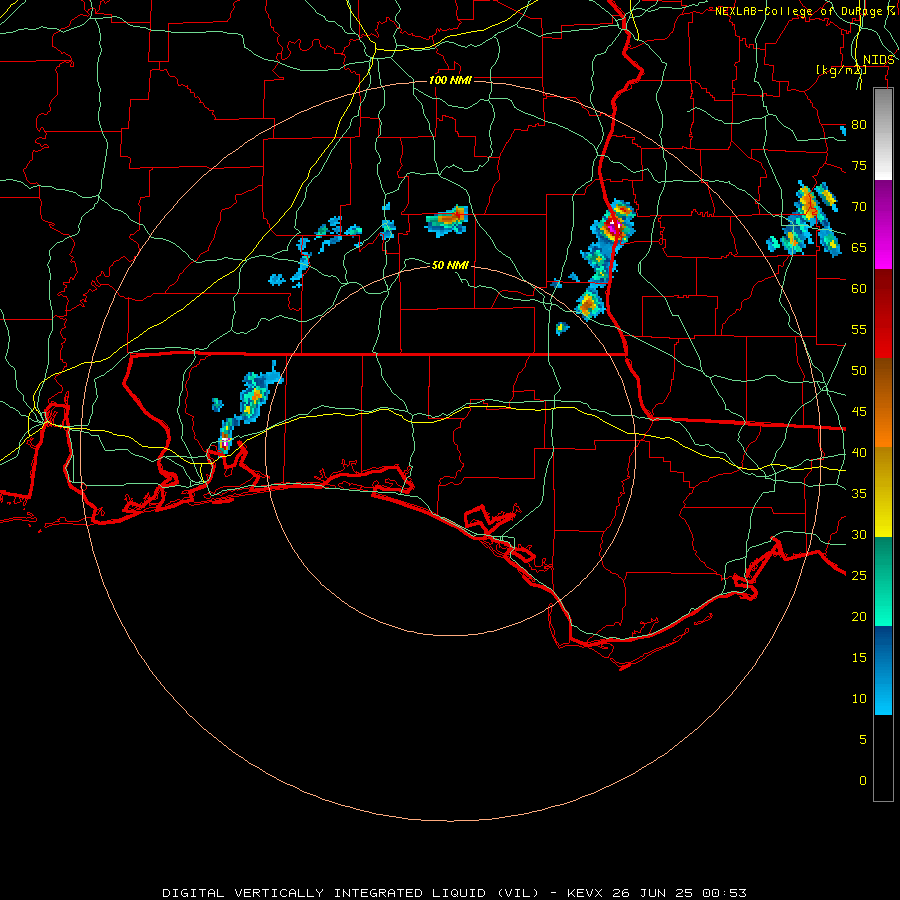Pick the black bottom band of the color scale

point(883,757)
